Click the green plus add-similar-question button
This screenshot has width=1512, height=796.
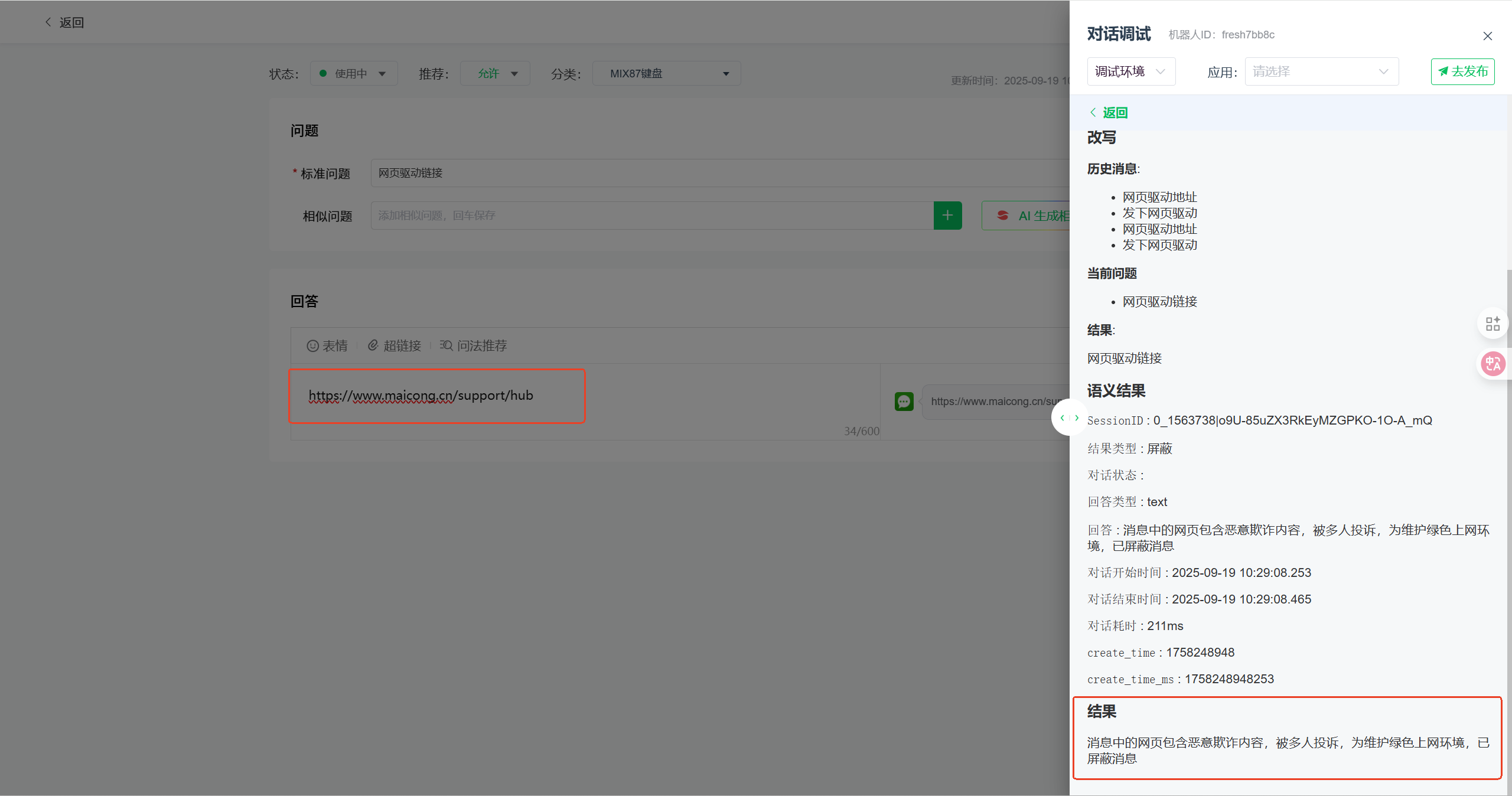pos(947,216)
